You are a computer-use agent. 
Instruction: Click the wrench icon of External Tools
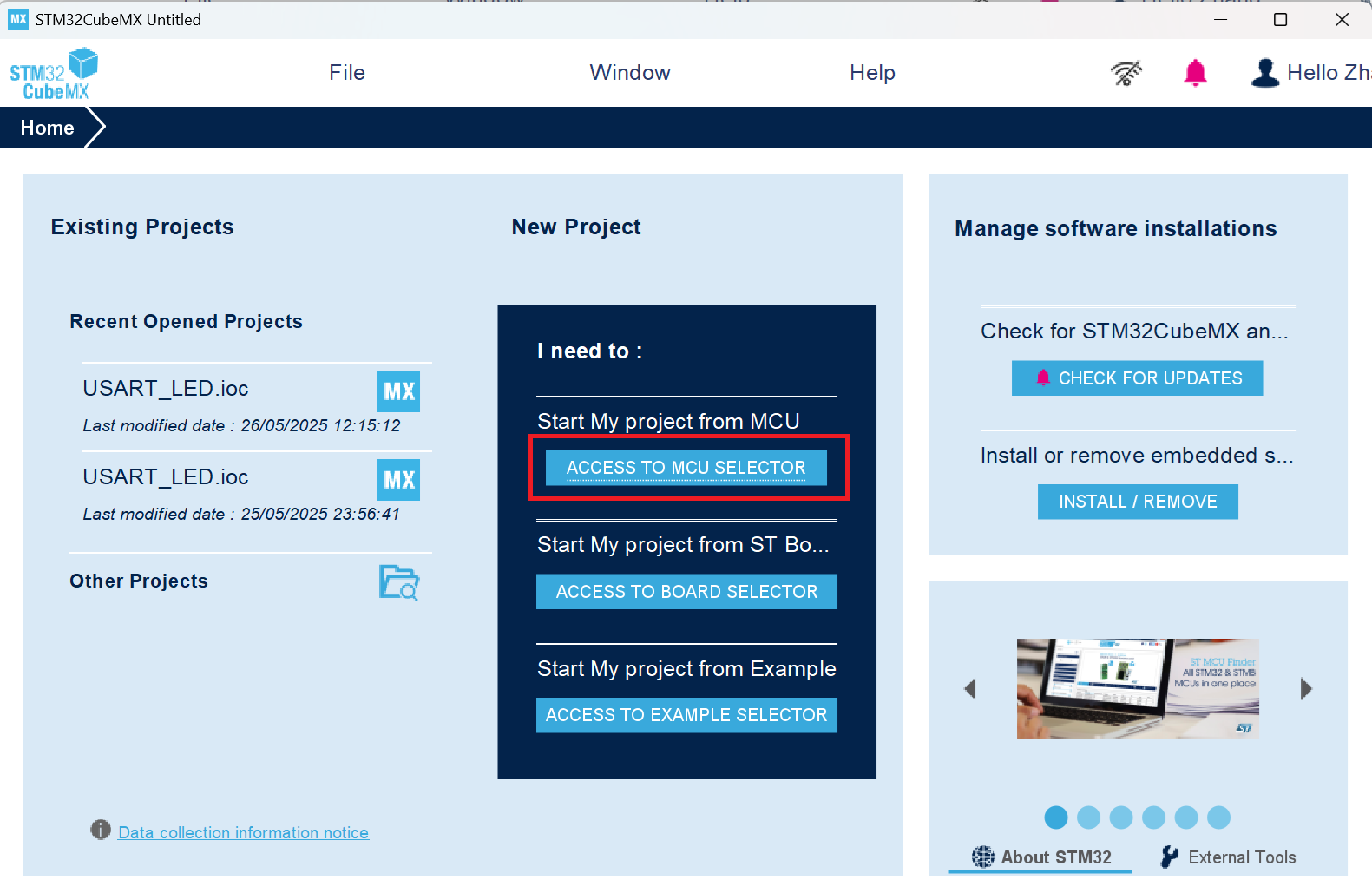click(1170, 857)
